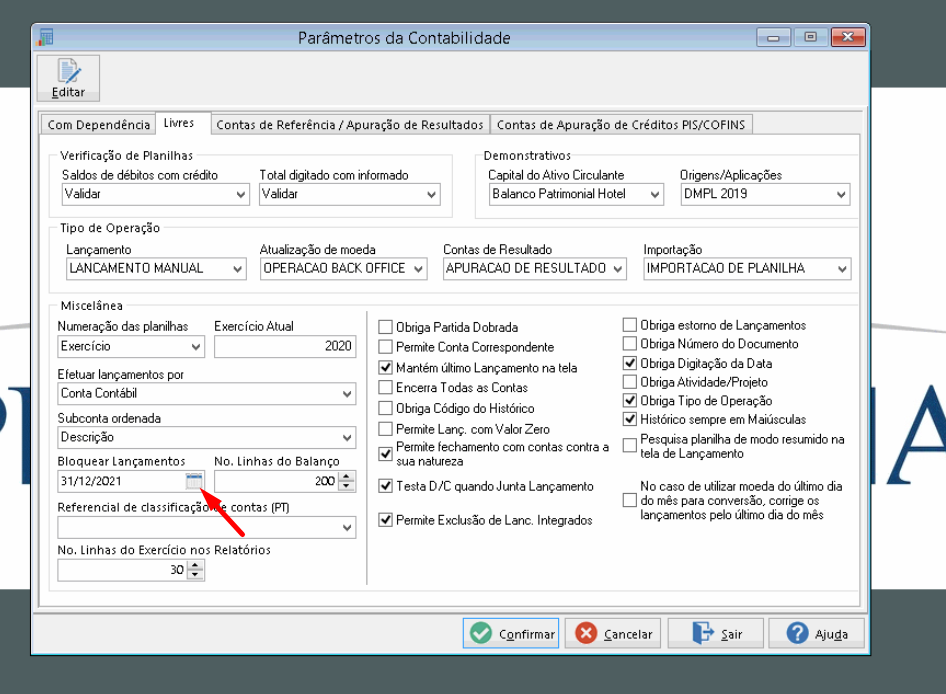Uncheck Obriga Digitação da Data
This screenshot has width=946, height=694.
point(630,363)
